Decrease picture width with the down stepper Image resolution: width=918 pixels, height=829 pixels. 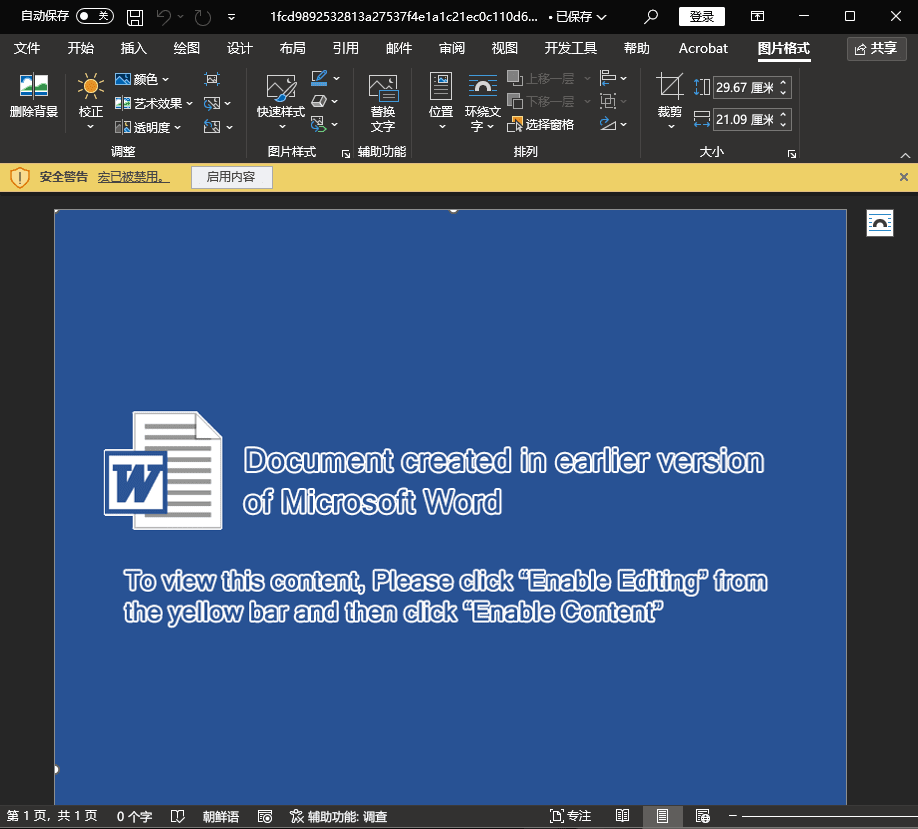point(783,125)
